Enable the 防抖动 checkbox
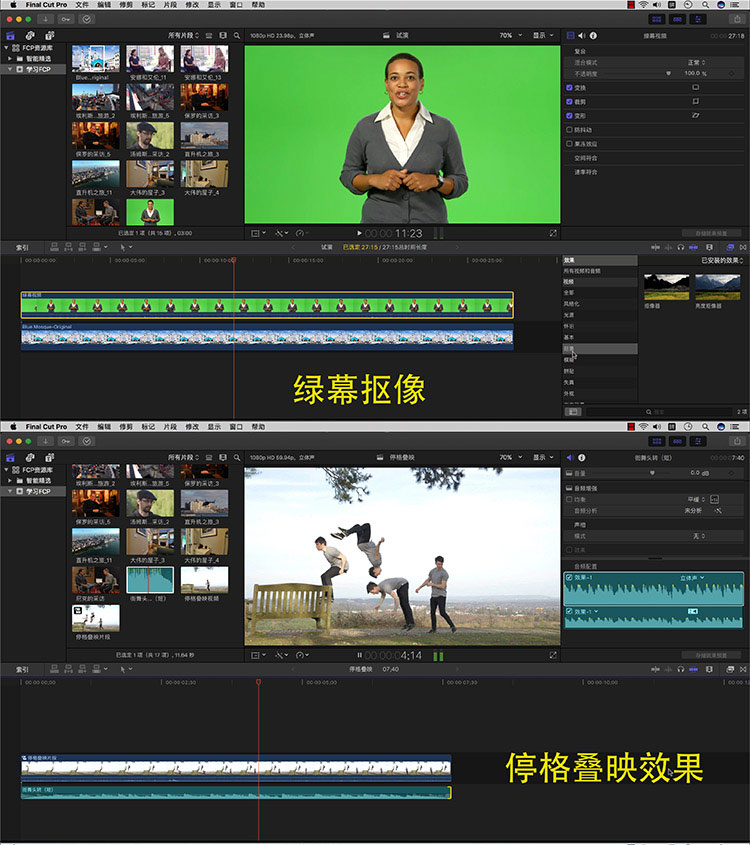Screen dimensions: 750x845 click(x=570, y=129)
